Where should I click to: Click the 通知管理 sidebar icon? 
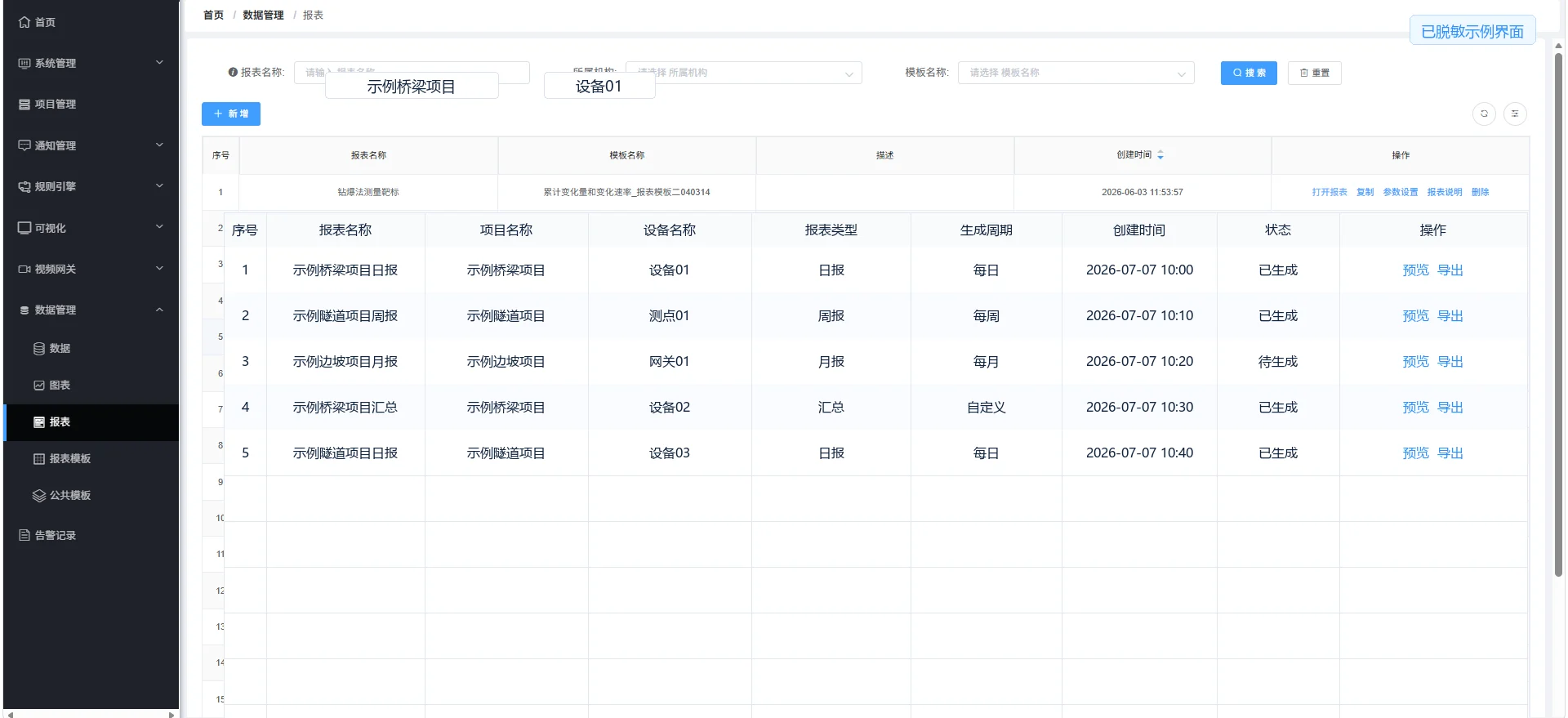(x=24, y=145)
